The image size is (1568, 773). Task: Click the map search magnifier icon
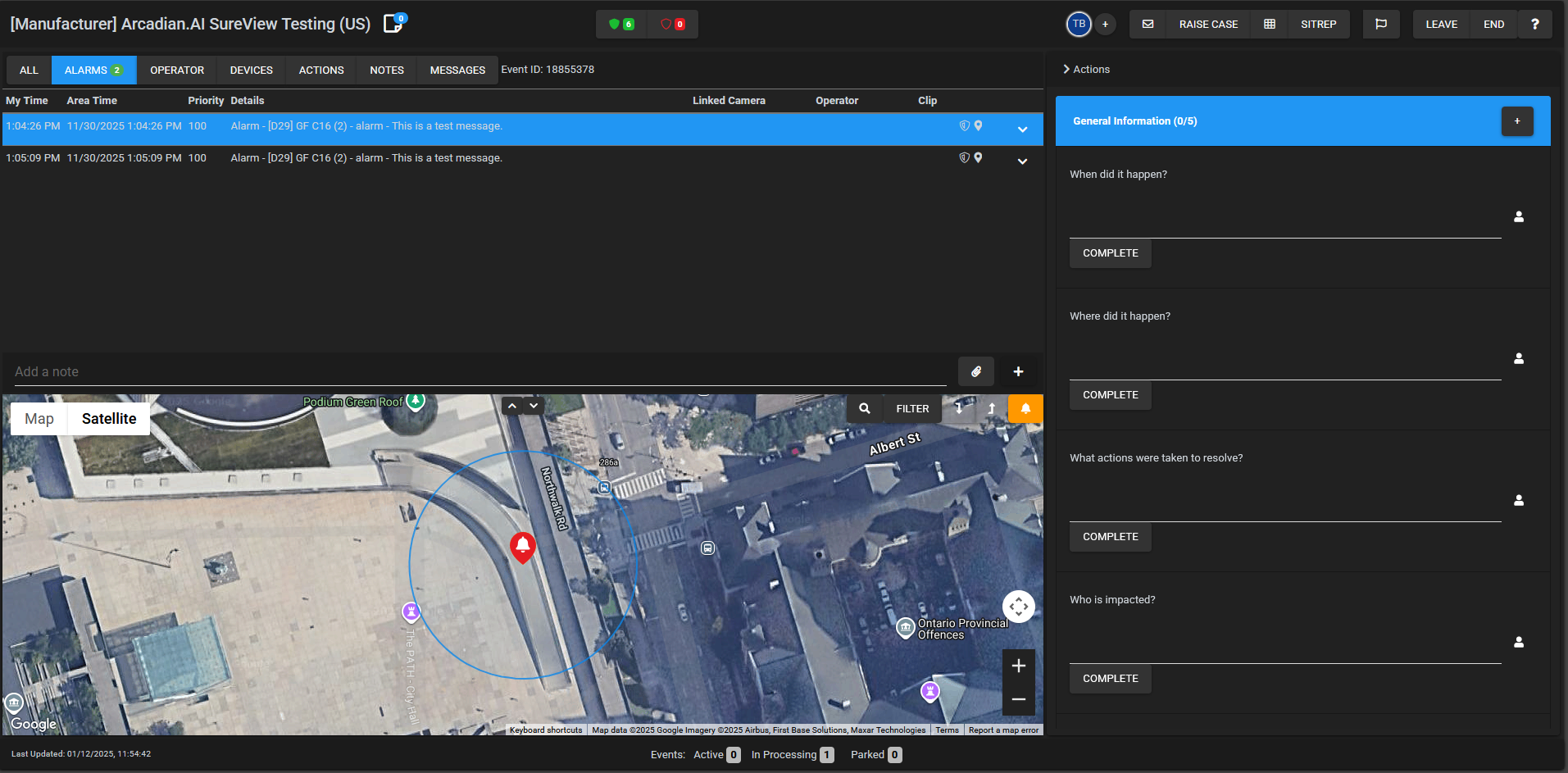864,409
